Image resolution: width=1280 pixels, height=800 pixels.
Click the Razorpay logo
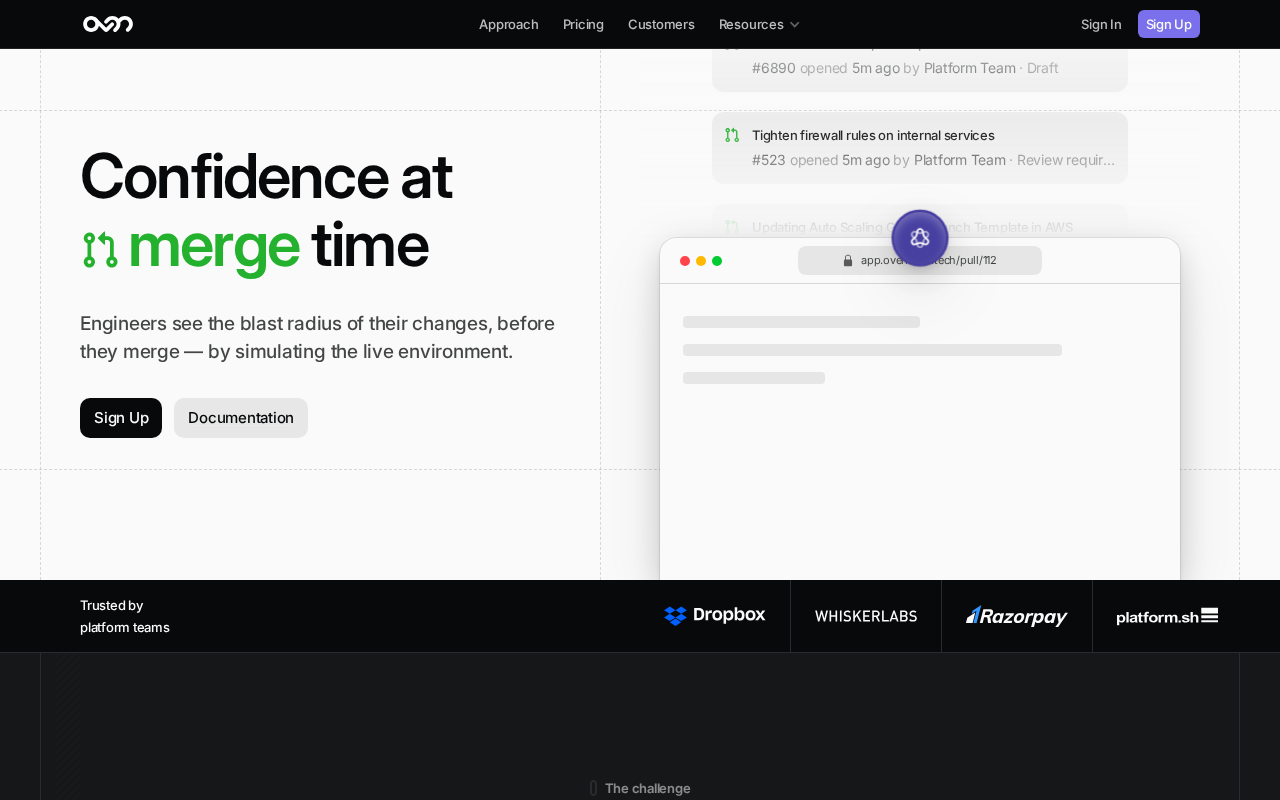pyautogui.click(x=1017, y=616)
